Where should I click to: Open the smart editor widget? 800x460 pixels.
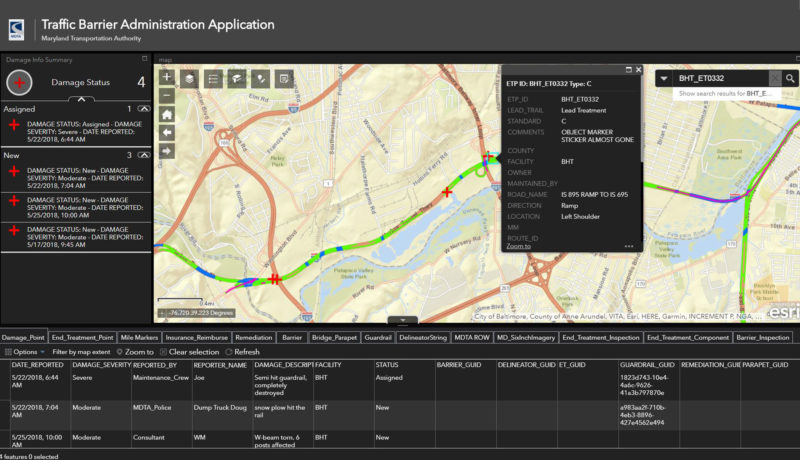pos(237,79)
